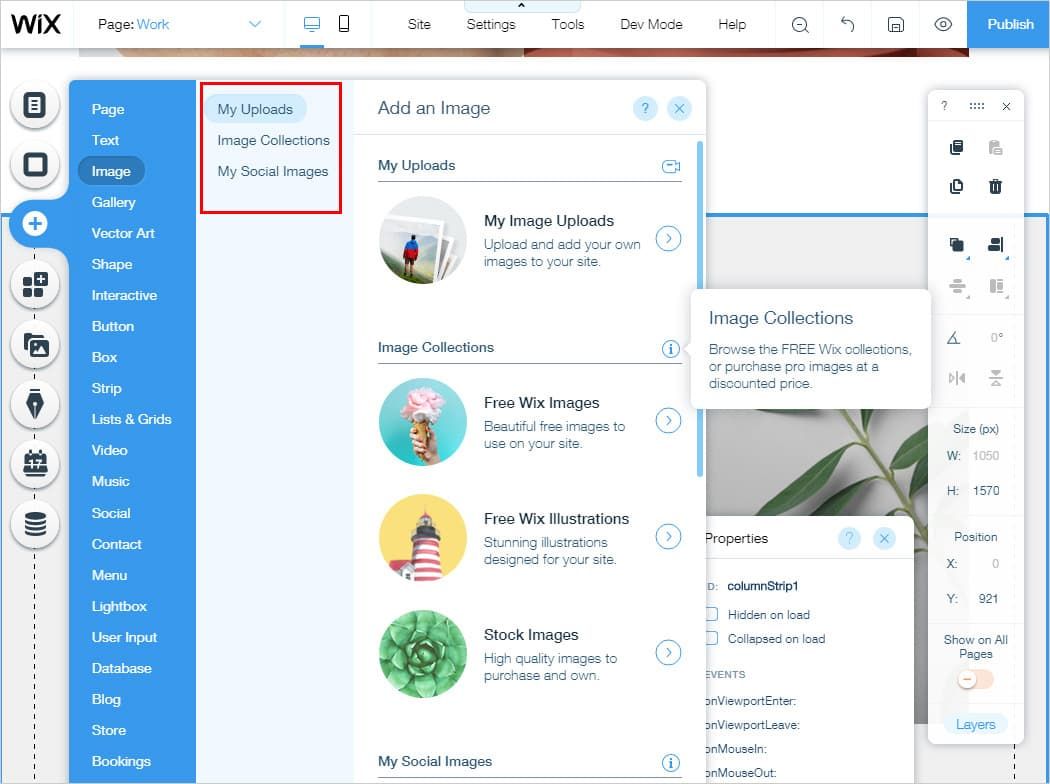
Task: Select the Image Collections sub-category
Action: [x=273, y=141]
